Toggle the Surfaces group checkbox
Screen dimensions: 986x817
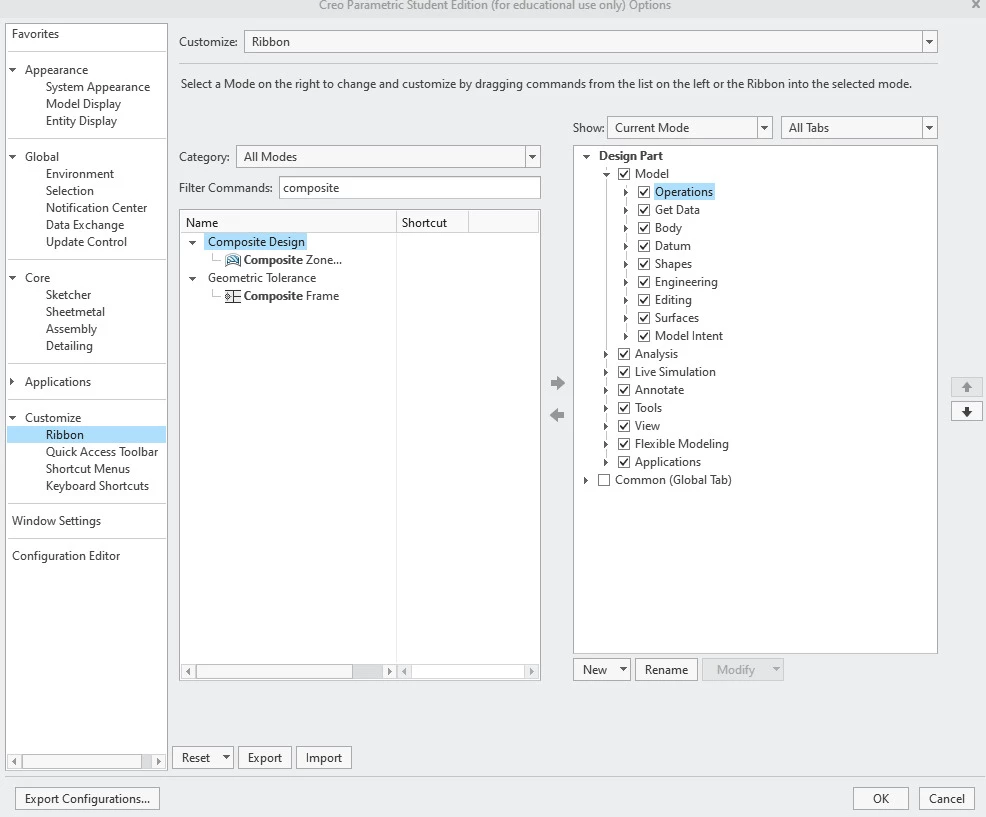[644, 318]
